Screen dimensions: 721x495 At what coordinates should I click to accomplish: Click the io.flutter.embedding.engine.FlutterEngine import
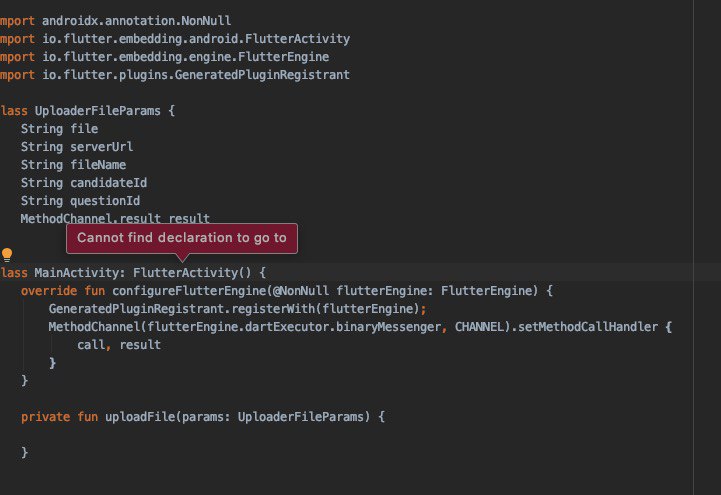point(186,57)
